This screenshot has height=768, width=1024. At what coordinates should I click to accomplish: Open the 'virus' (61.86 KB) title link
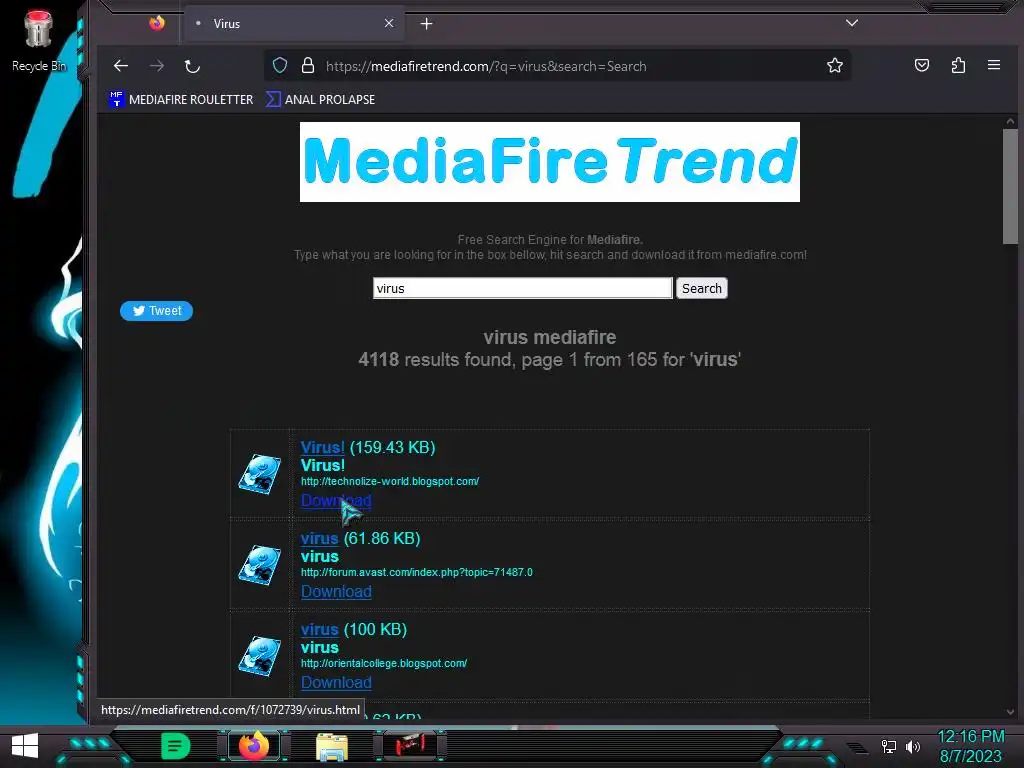tap(319, 538)
